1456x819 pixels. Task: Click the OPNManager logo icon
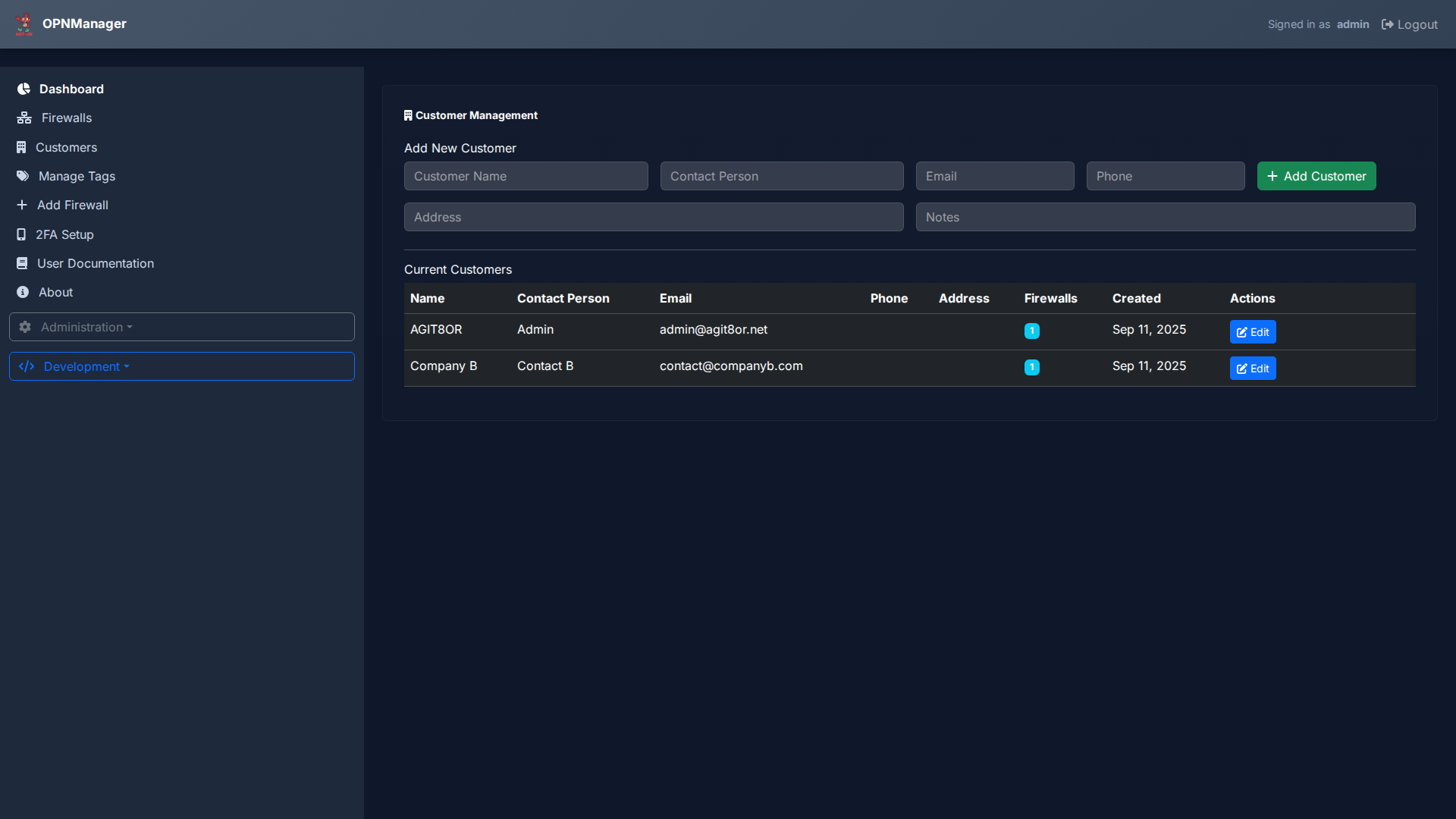[x=24, y=24]
